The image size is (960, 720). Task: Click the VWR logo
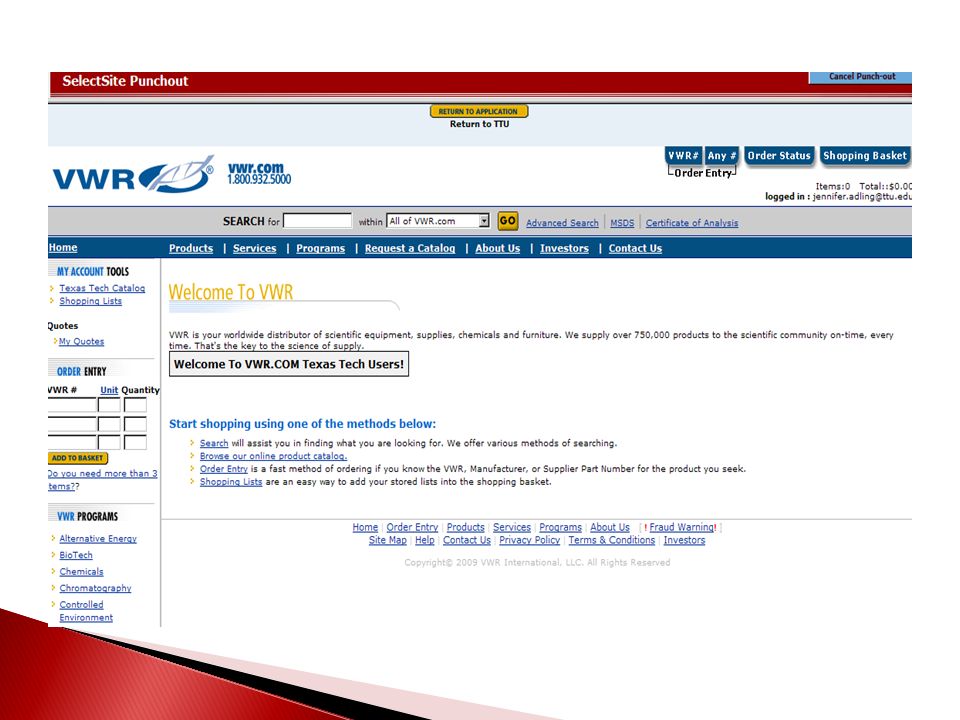tap(133, 176)
